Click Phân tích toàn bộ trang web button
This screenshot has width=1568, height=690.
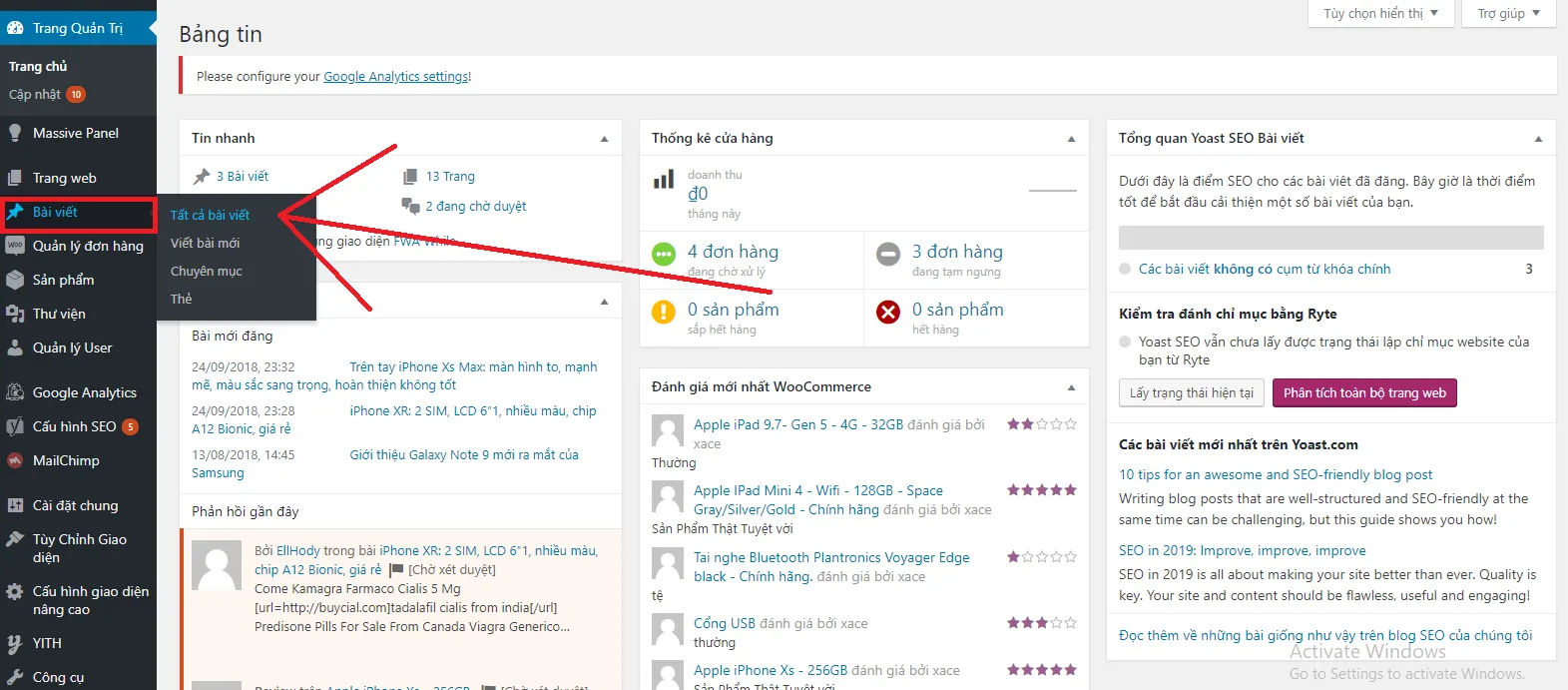coord(1364,393)
